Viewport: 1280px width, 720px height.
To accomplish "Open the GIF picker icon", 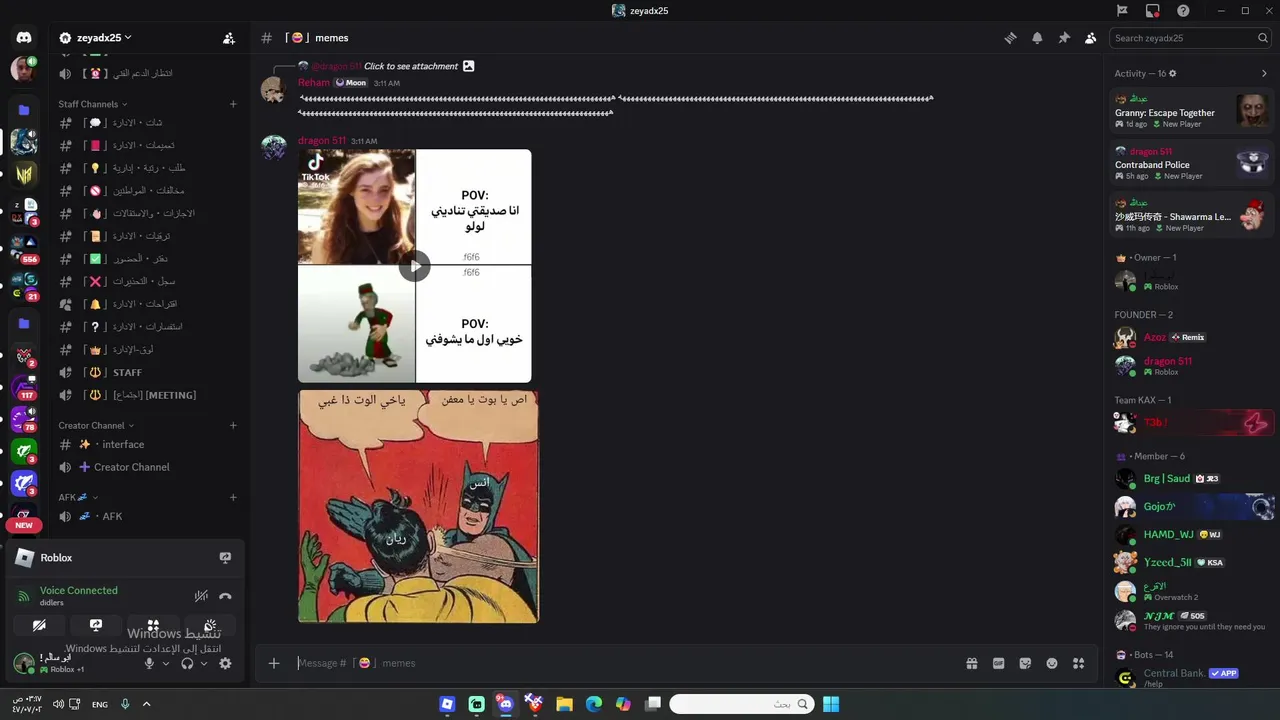I will pos(998,663).
